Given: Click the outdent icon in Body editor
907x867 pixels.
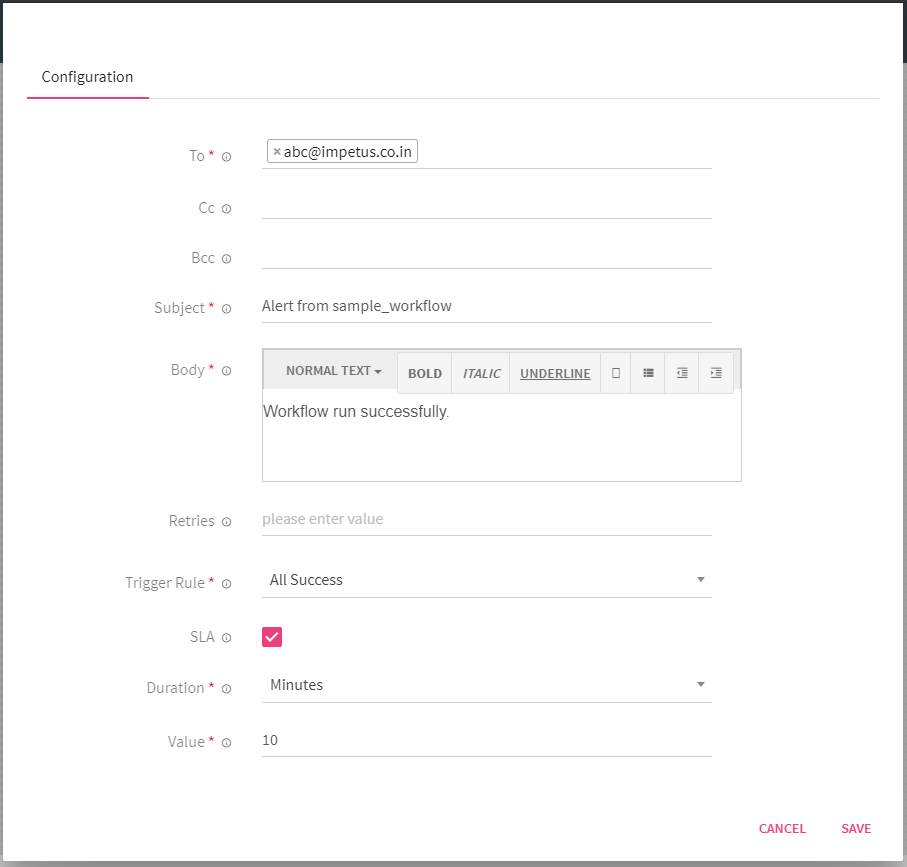Looking at the screenshot, I should [x=682, y=373].
